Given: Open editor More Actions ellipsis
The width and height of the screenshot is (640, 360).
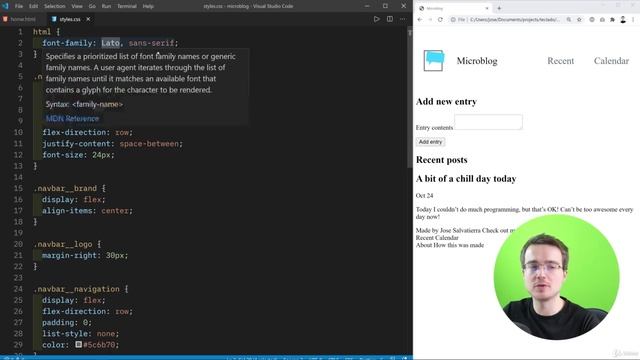Looking at the screenshot, I should tap(403, 19).
